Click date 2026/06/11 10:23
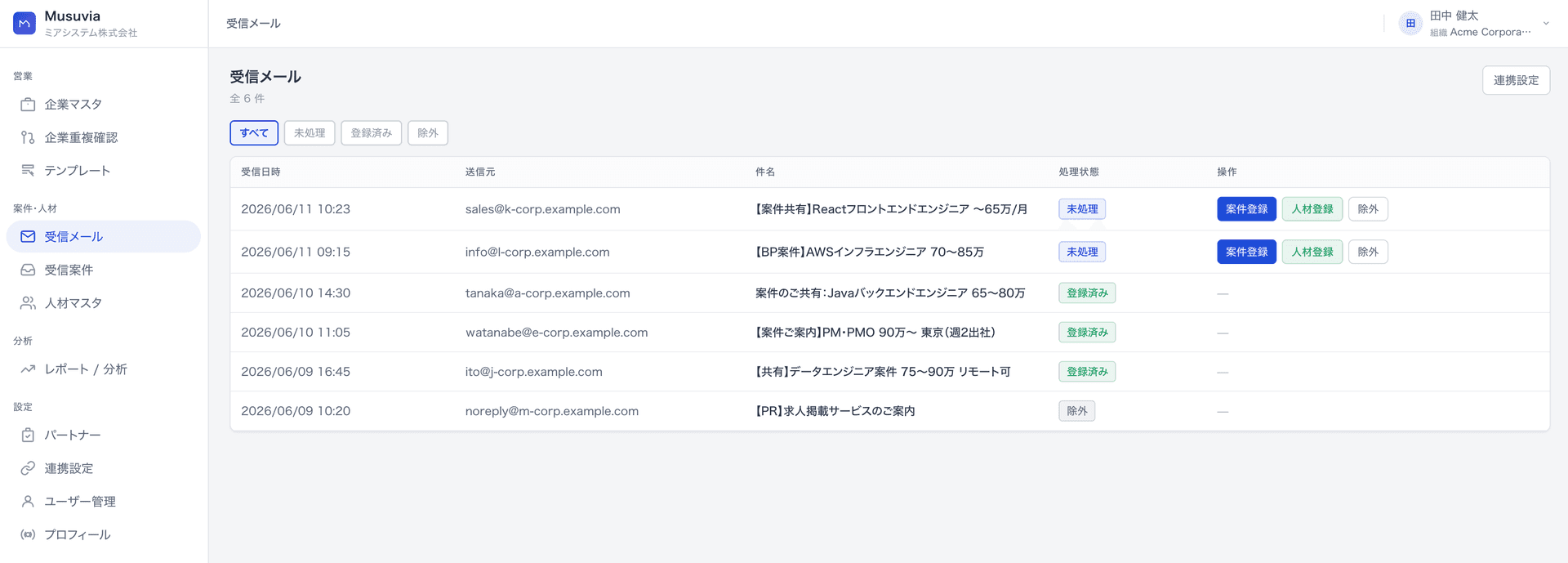 (x=296, y=209)
